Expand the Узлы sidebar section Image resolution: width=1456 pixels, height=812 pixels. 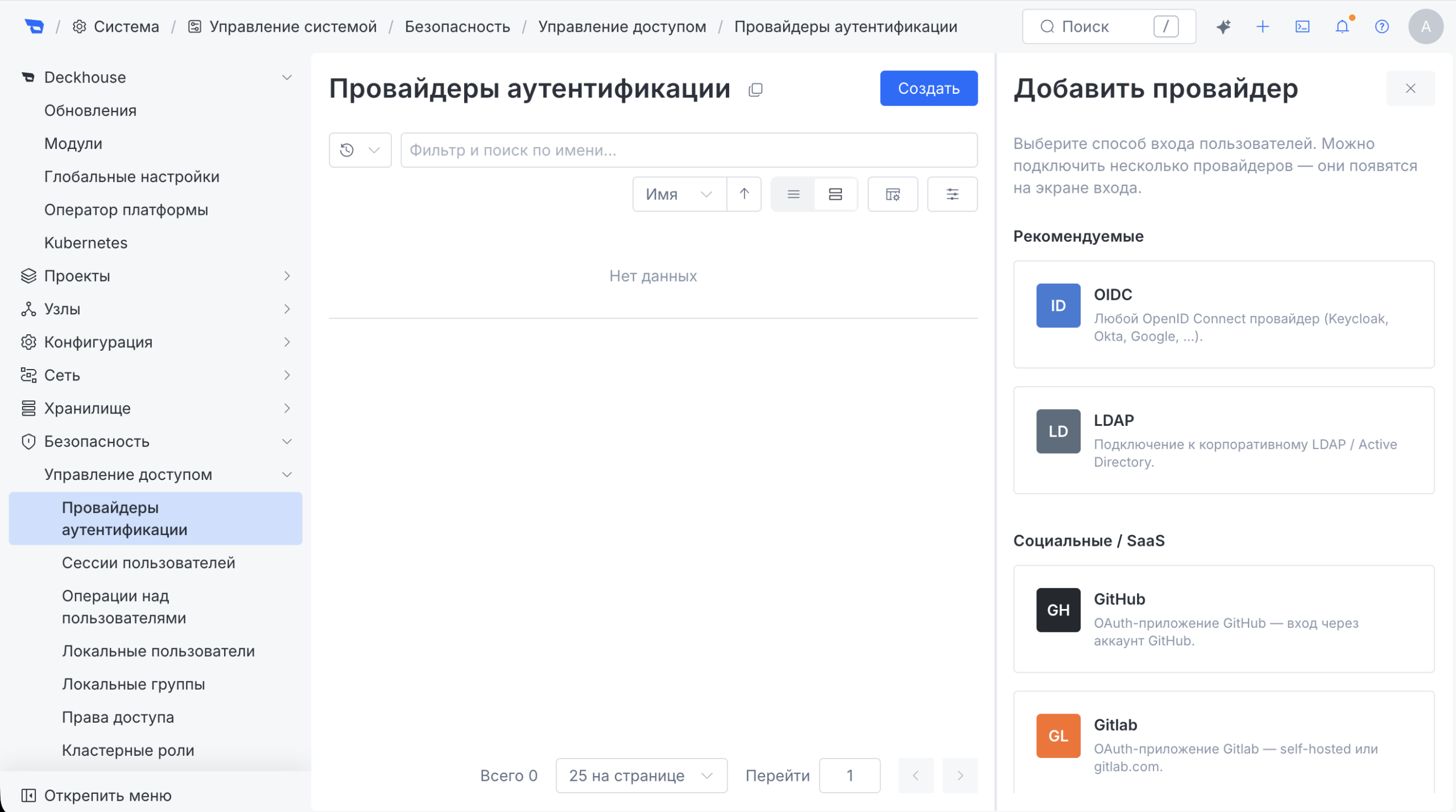(287, 309)
